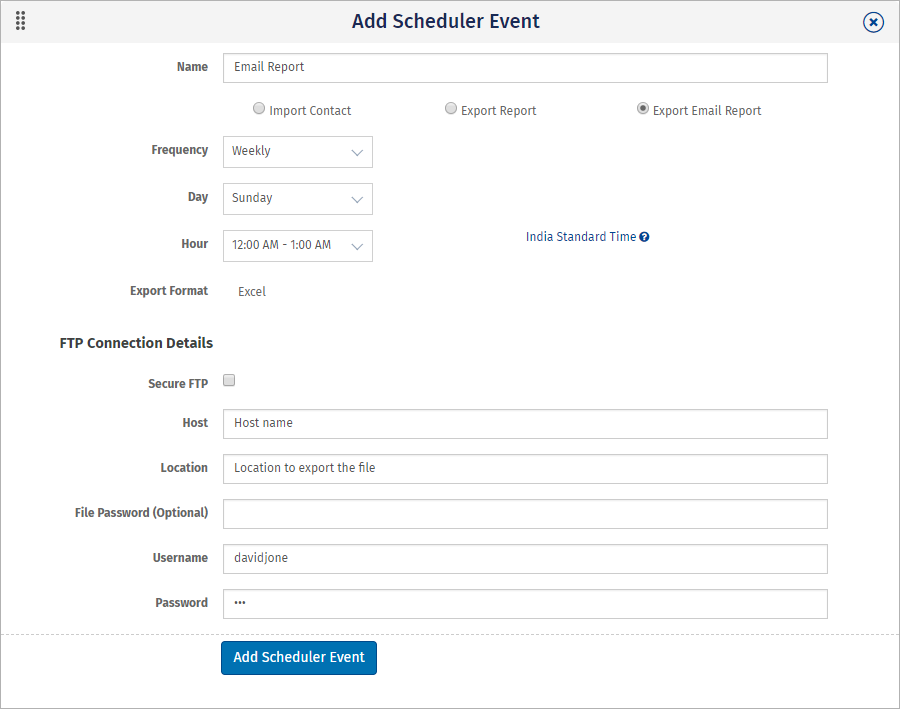Screen dimensions: 900x709
Task: Enable the Secure FTP checkbox
Action: point(229,380)
